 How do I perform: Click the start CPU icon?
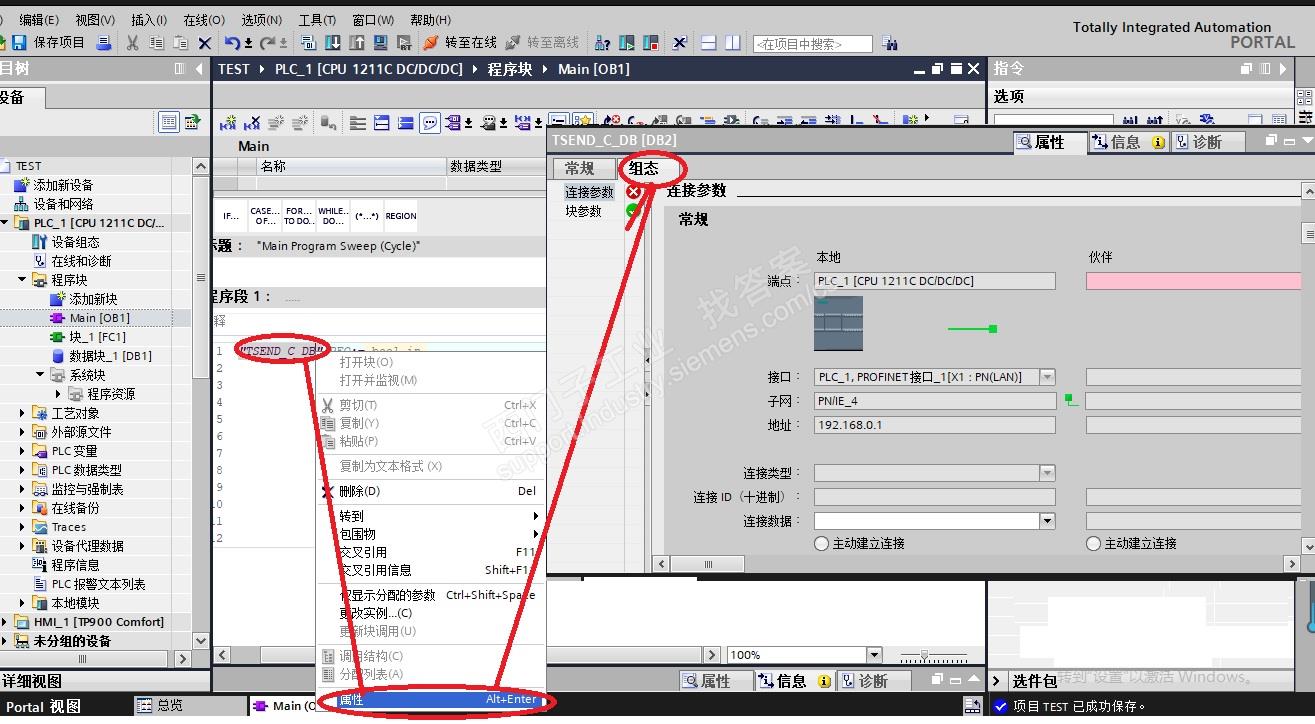tap(627, 43)
